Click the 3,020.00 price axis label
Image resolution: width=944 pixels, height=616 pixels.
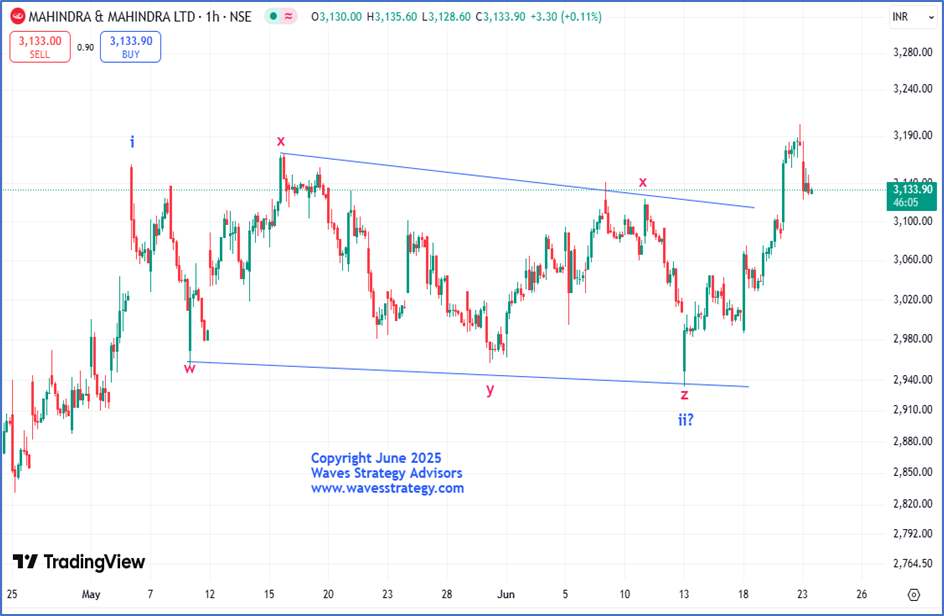[913, 299]
